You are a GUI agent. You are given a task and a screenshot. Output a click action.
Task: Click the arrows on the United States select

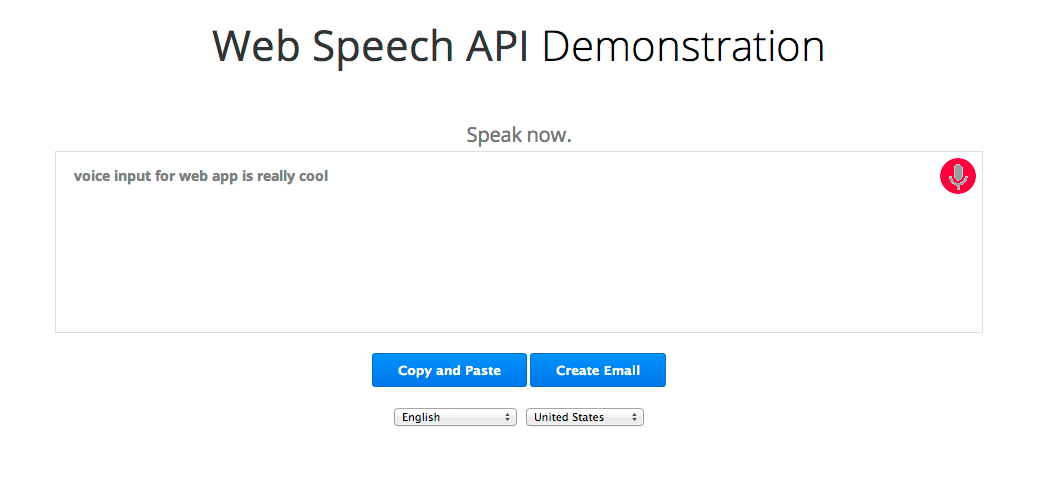pos(635,417)
